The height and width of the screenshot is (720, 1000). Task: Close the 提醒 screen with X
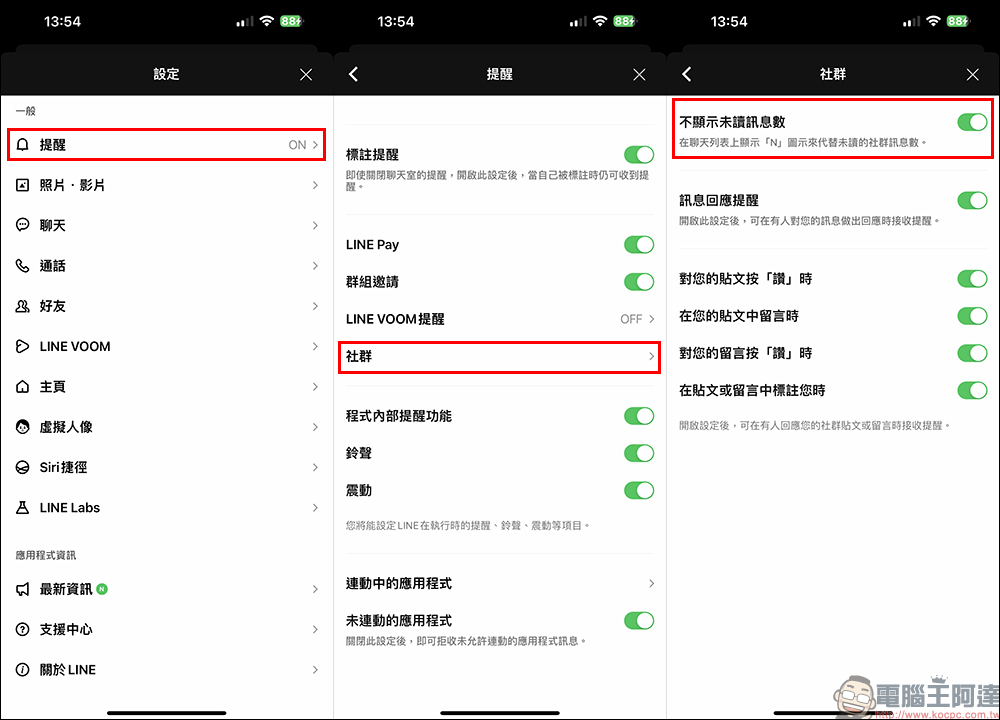pos(639,75)
